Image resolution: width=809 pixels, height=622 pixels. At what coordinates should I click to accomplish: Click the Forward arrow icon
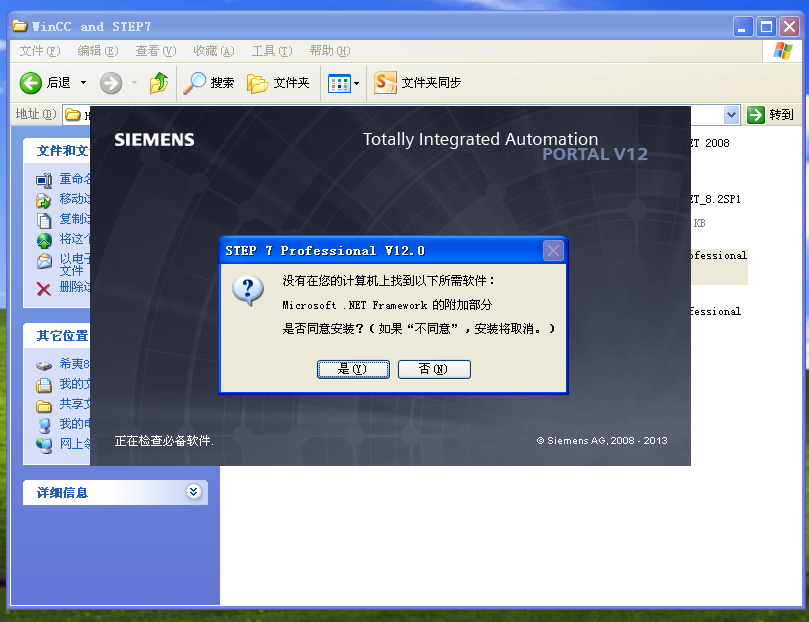click(111, 83)
